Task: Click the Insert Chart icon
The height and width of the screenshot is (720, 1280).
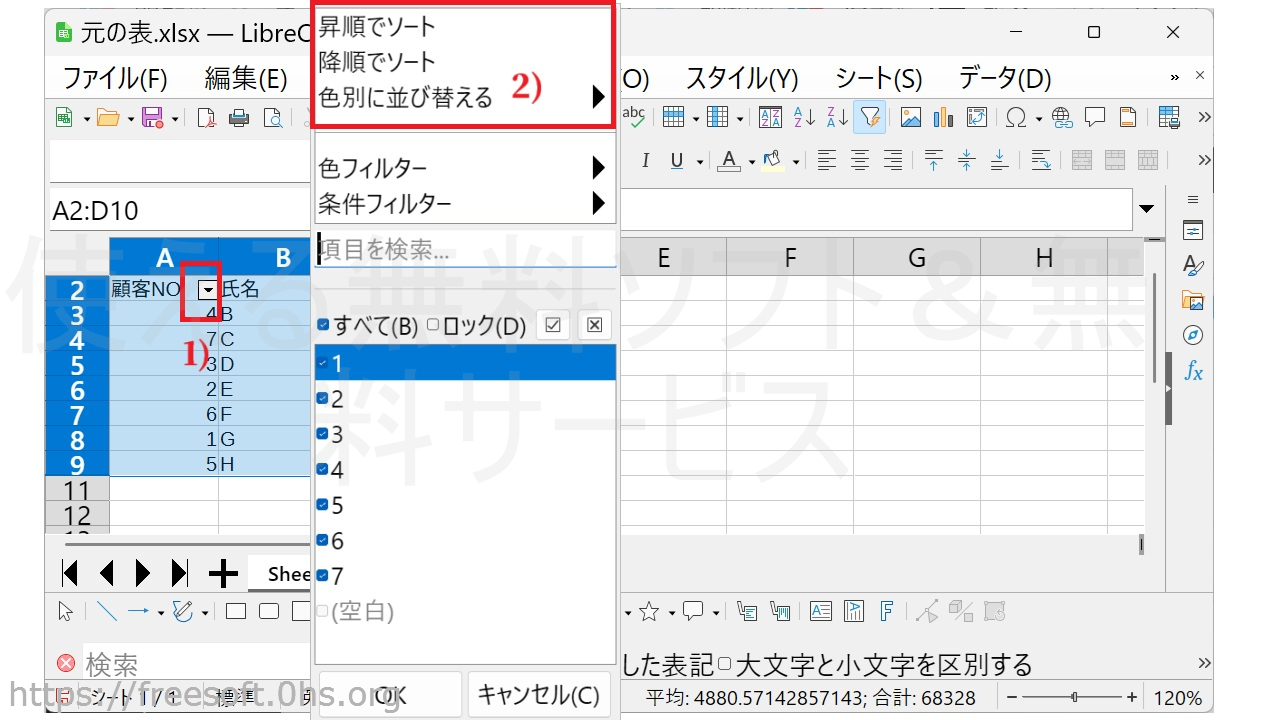Action: pyautogui.click(x=943, y=118)
